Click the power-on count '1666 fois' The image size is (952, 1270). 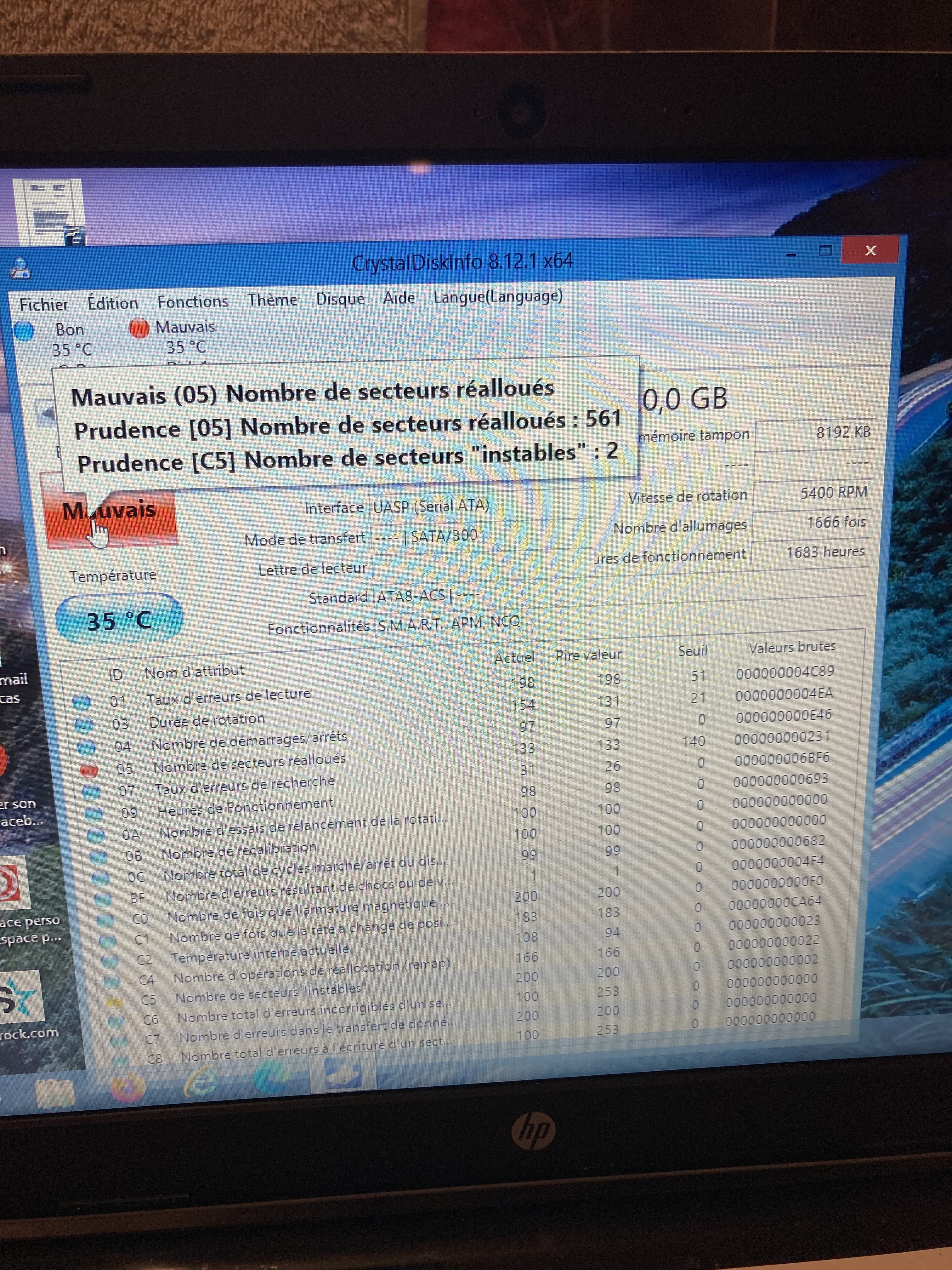tap(811, 523)
